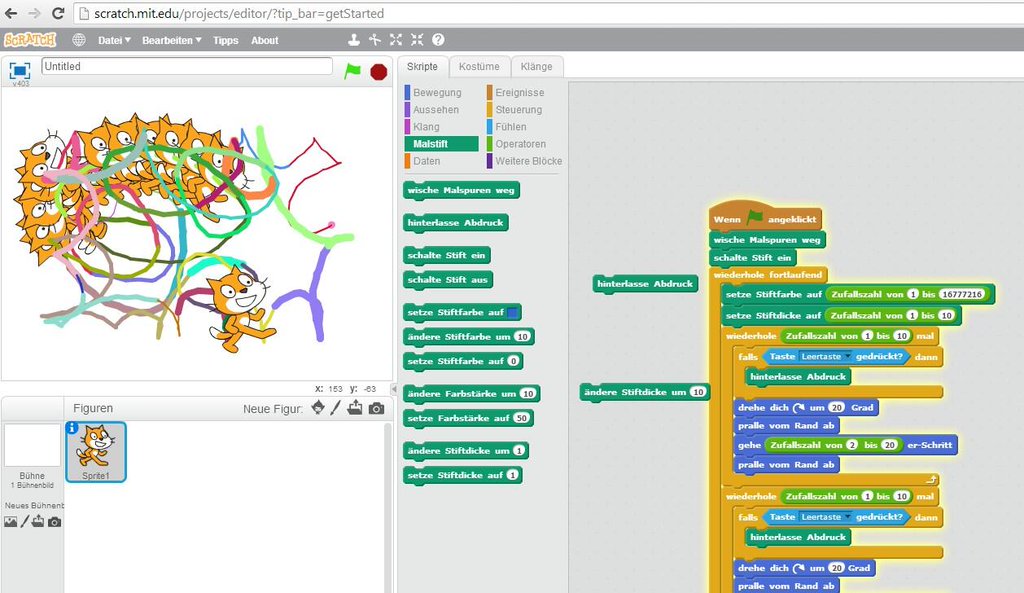Click the 'hinterlasse Abdruck' block in the palette
The height and width of the screenshot is (593, 1024).
click(455, 223)
